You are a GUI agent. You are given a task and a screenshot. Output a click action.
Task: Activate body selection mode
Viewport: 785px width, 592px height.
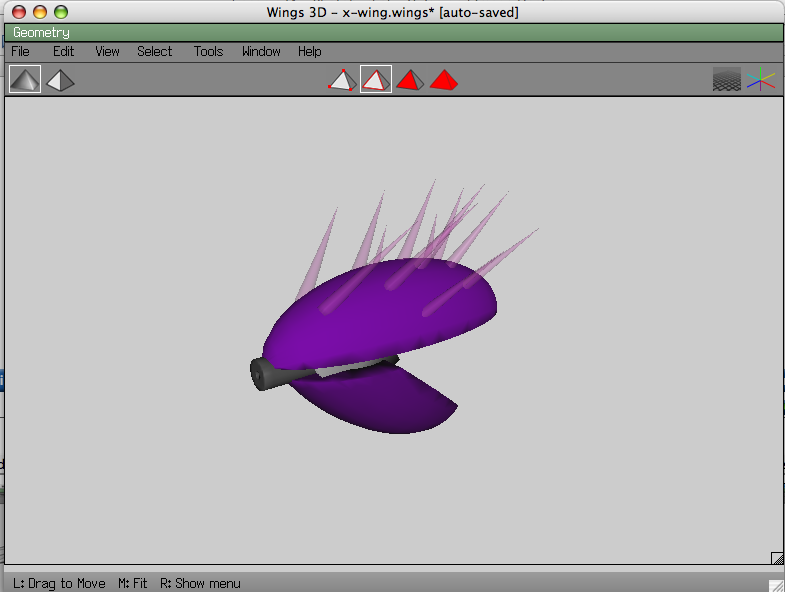pyautogui.click(x=444, y=80)
